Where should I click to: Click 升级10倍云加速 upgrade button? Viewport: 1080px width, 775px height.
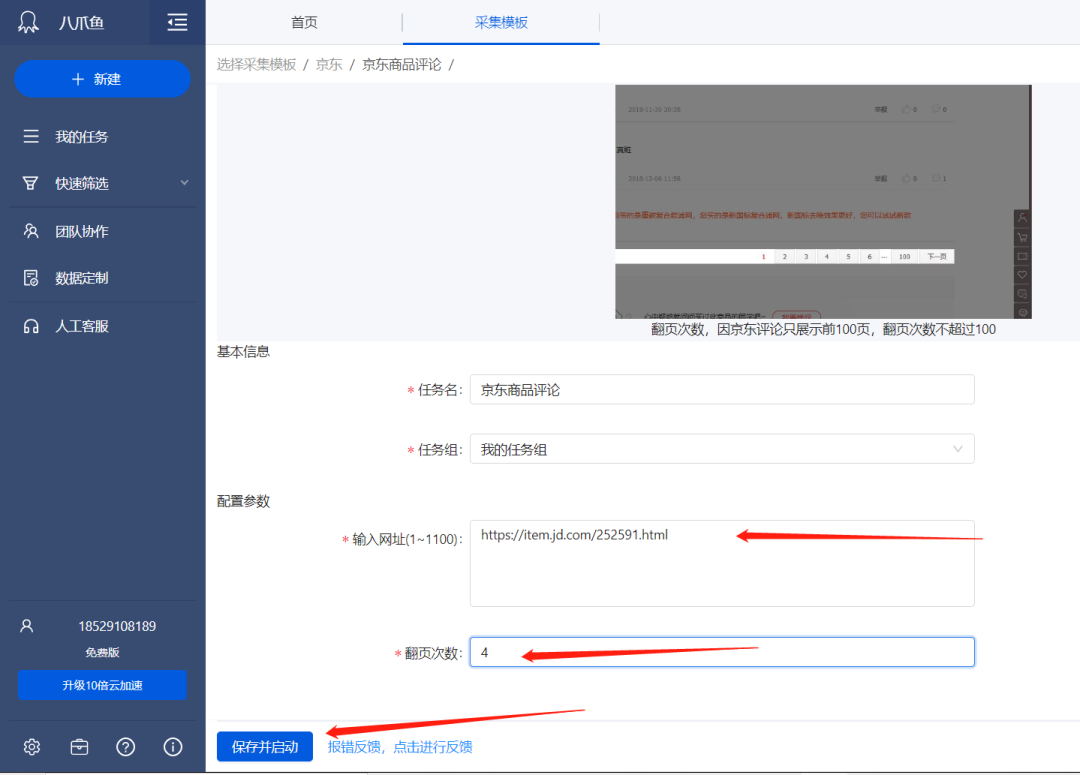[103, 685]
